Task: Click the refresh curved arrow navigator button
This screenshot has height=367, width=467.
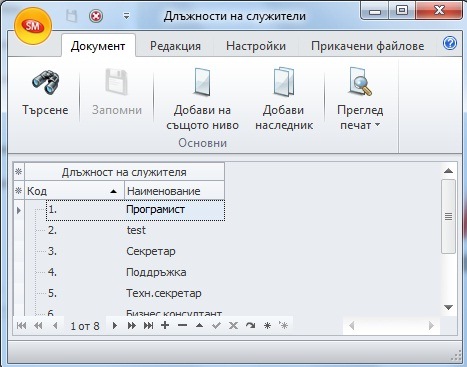Action: point(250,325)
